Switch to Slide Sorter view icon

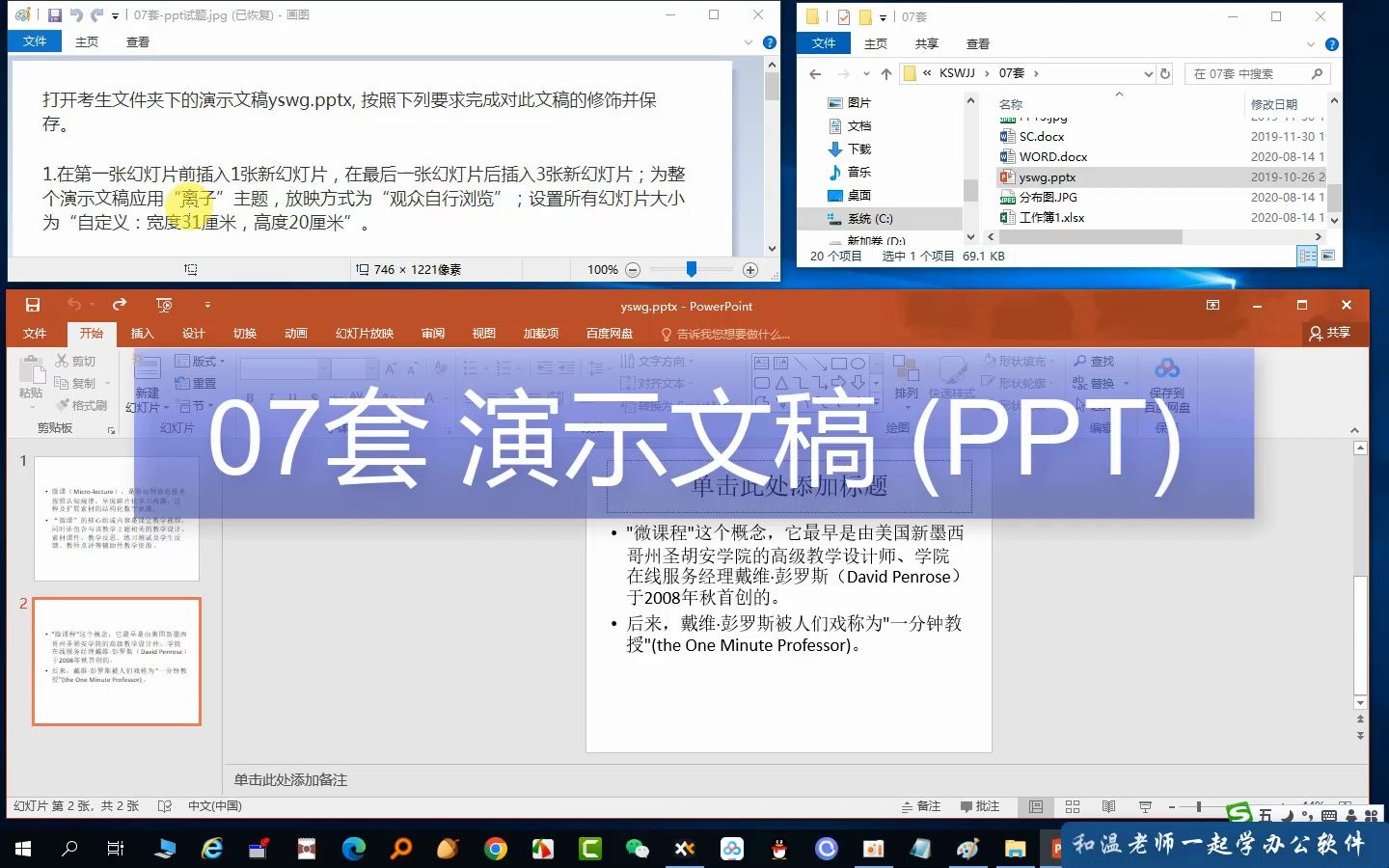click(x=1072, y=806)
